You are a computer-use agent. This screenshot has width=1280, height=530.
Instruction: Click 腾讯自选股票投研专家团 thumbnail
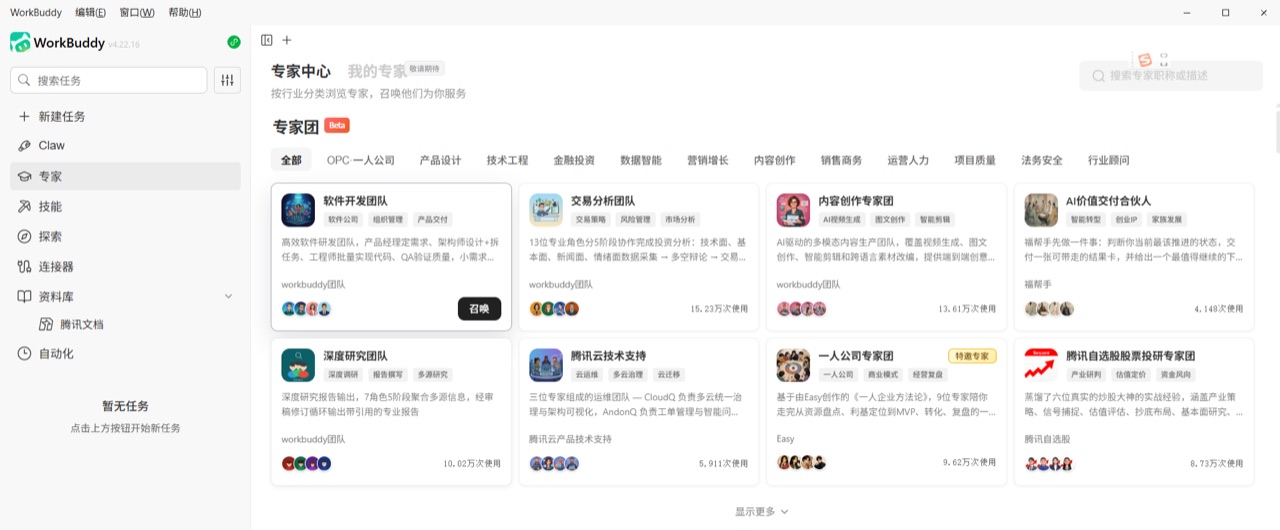(x=1041, y=365)
